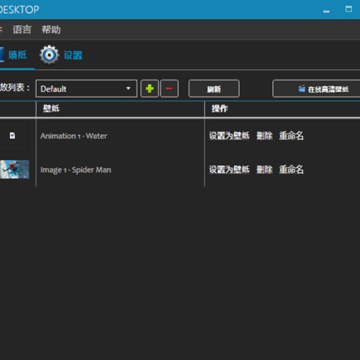This screenshot has width=360, height=360.
Task: Click the Spider Man thumbnail
Action: pos(14,169)
